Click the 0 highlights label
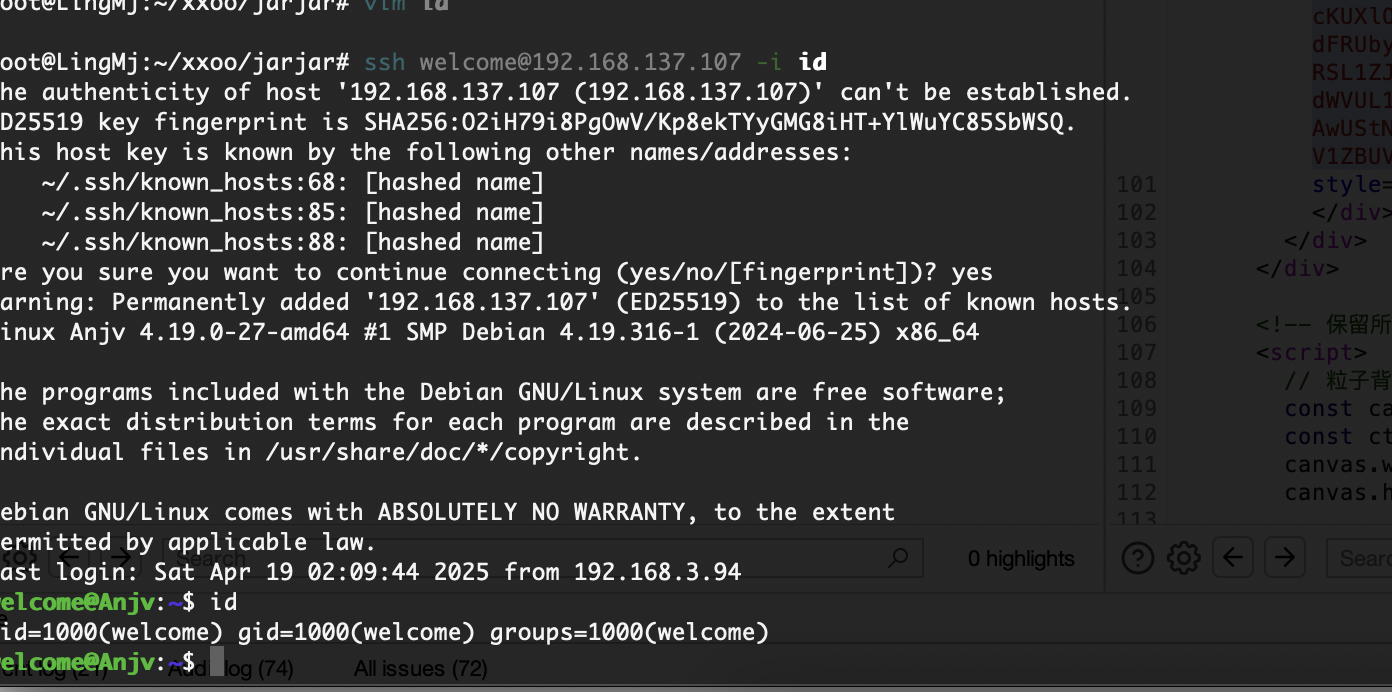 1021,559
